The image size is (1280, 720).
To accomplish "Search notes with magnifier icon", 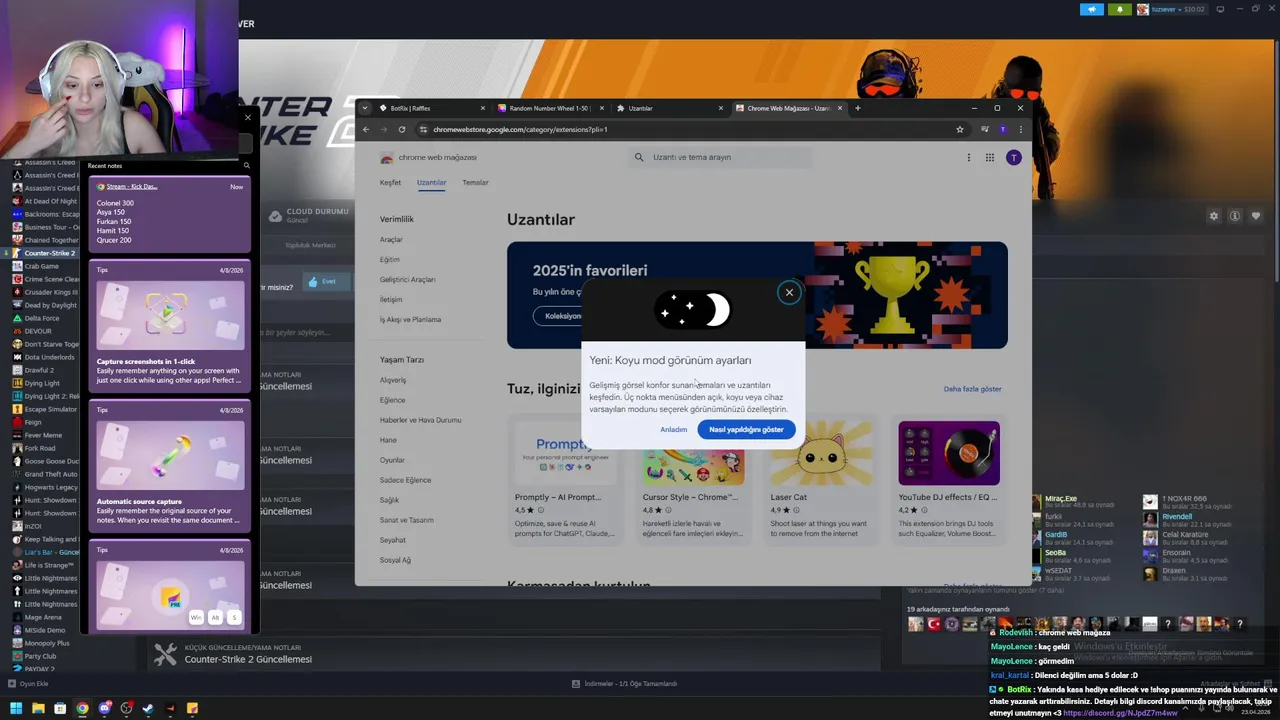I will [x=246, y=166].
